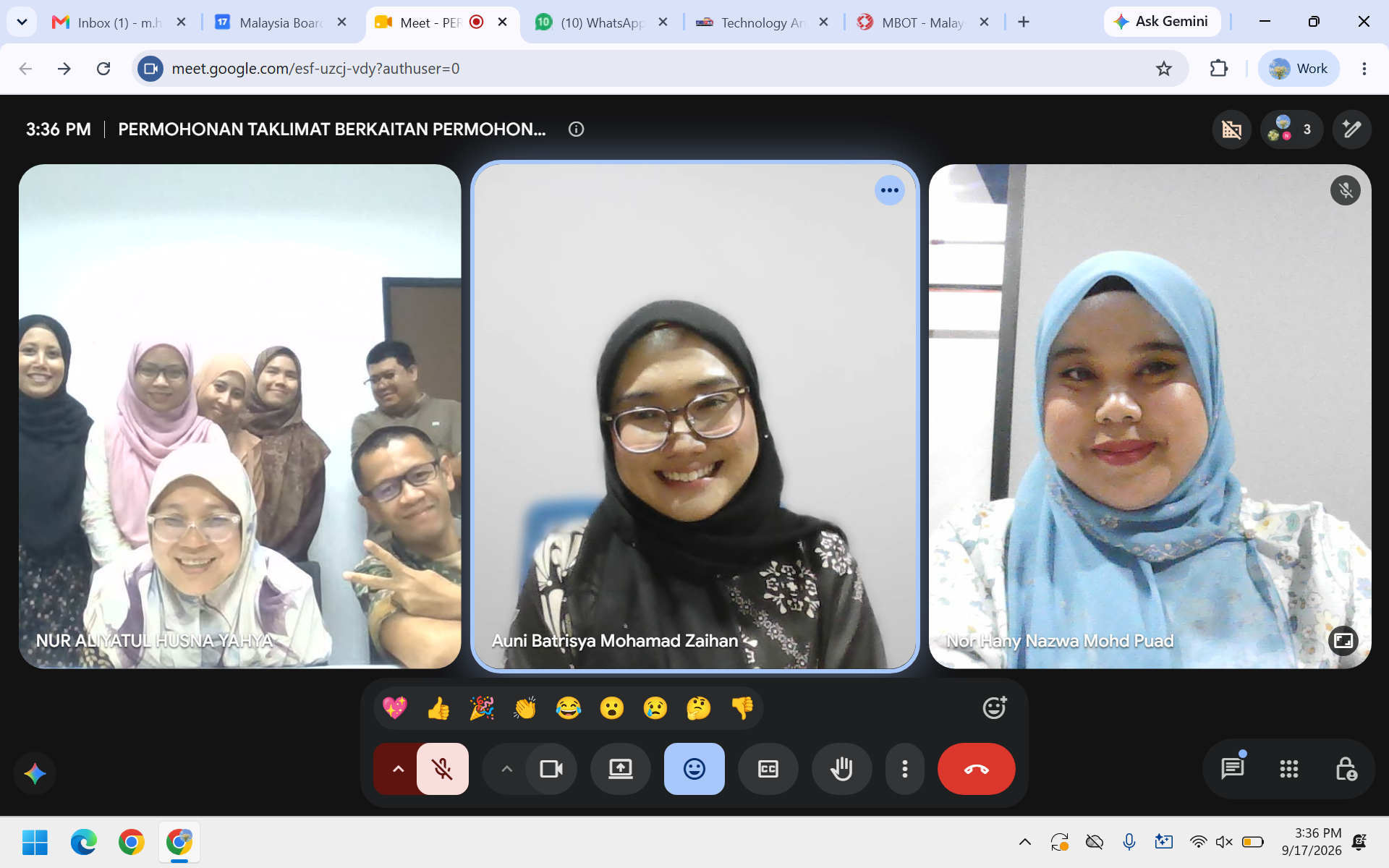Image resolution: width=1389 pixels, height=868 pixels.
Task: Unmute the microphone in Meet
Action: 443,769
